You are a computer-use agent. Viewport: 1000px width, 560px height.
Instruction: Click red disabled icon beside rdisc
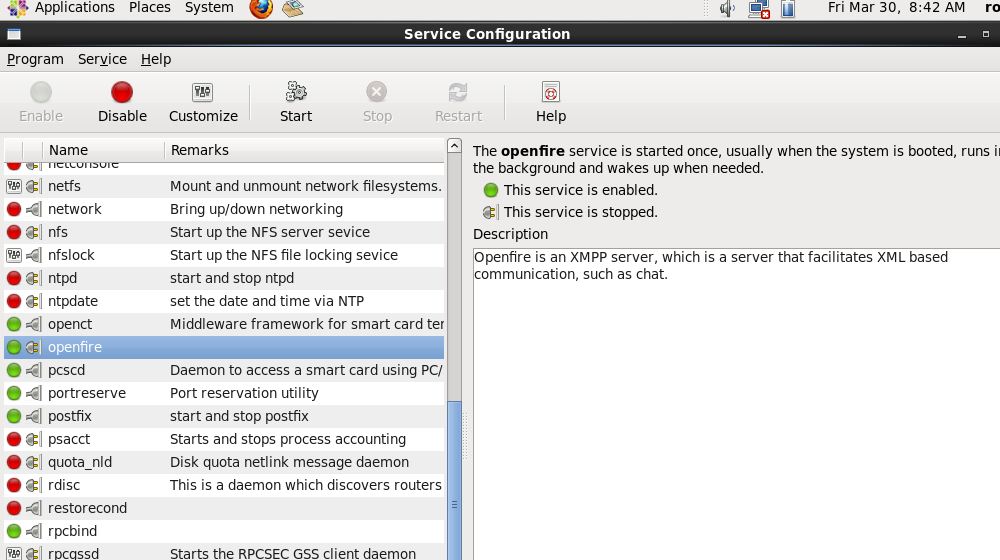tap(13, 485)
